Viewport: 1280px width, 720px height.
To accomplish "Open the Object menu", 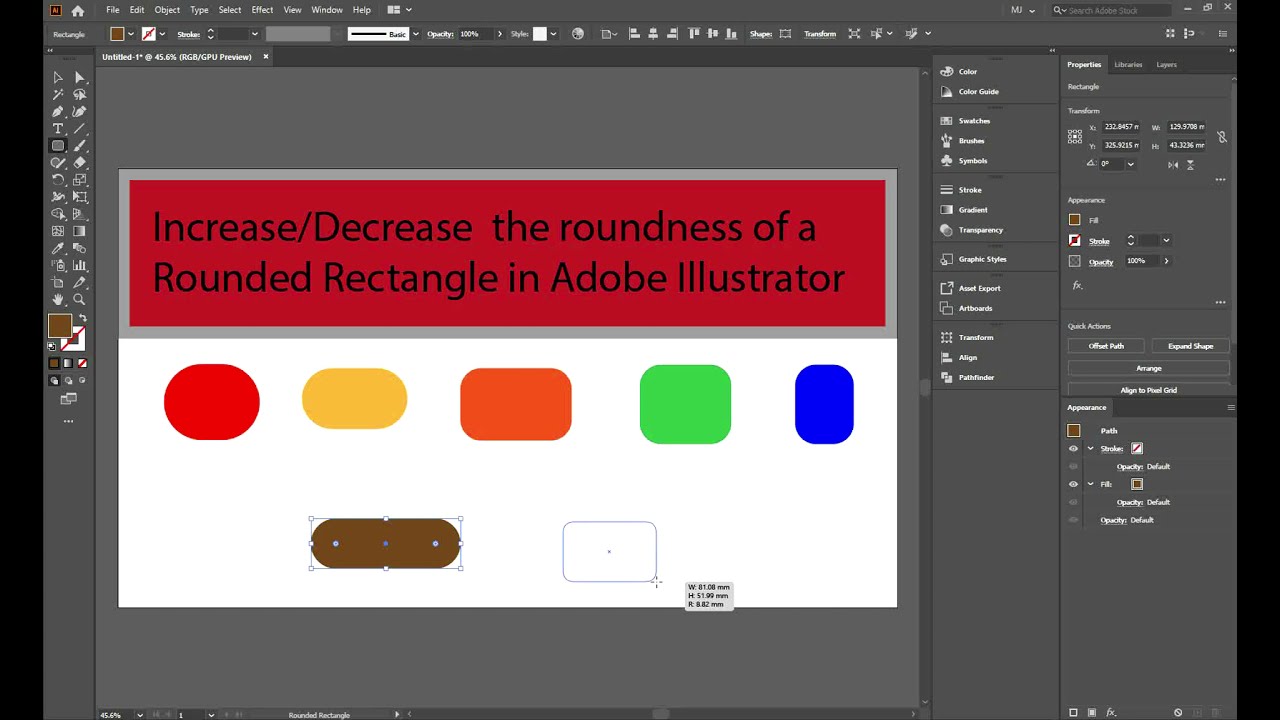I will pos(167,10).
